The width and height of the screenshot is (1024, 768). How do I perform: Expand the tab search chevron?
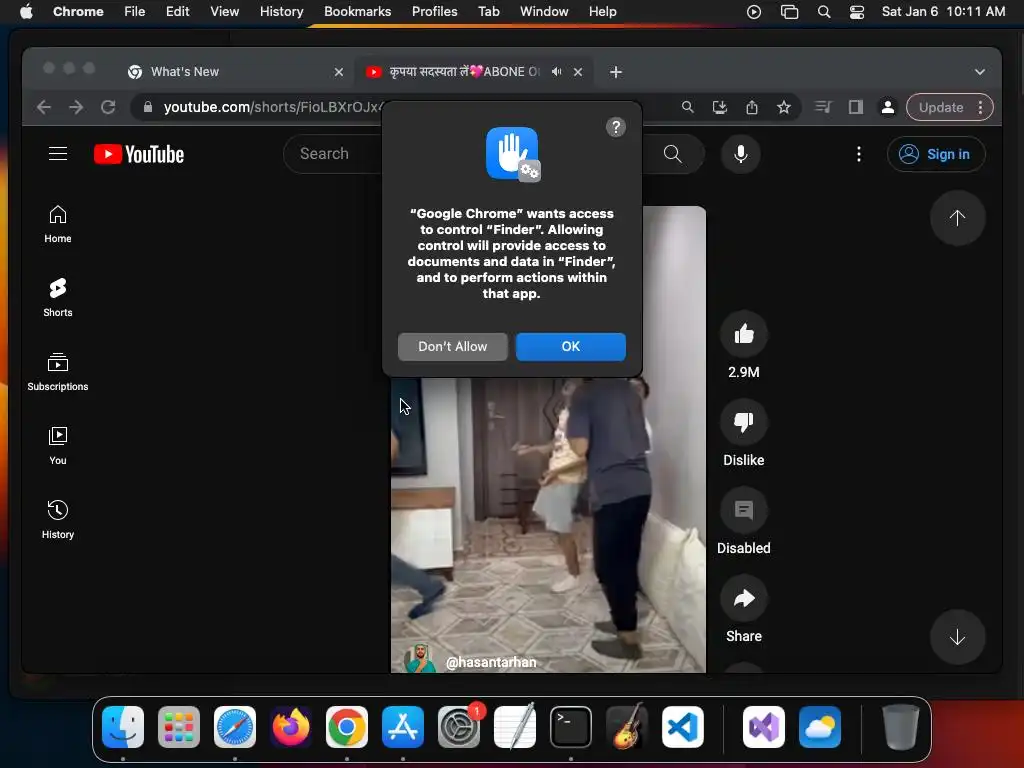click(x=980, y=72)
